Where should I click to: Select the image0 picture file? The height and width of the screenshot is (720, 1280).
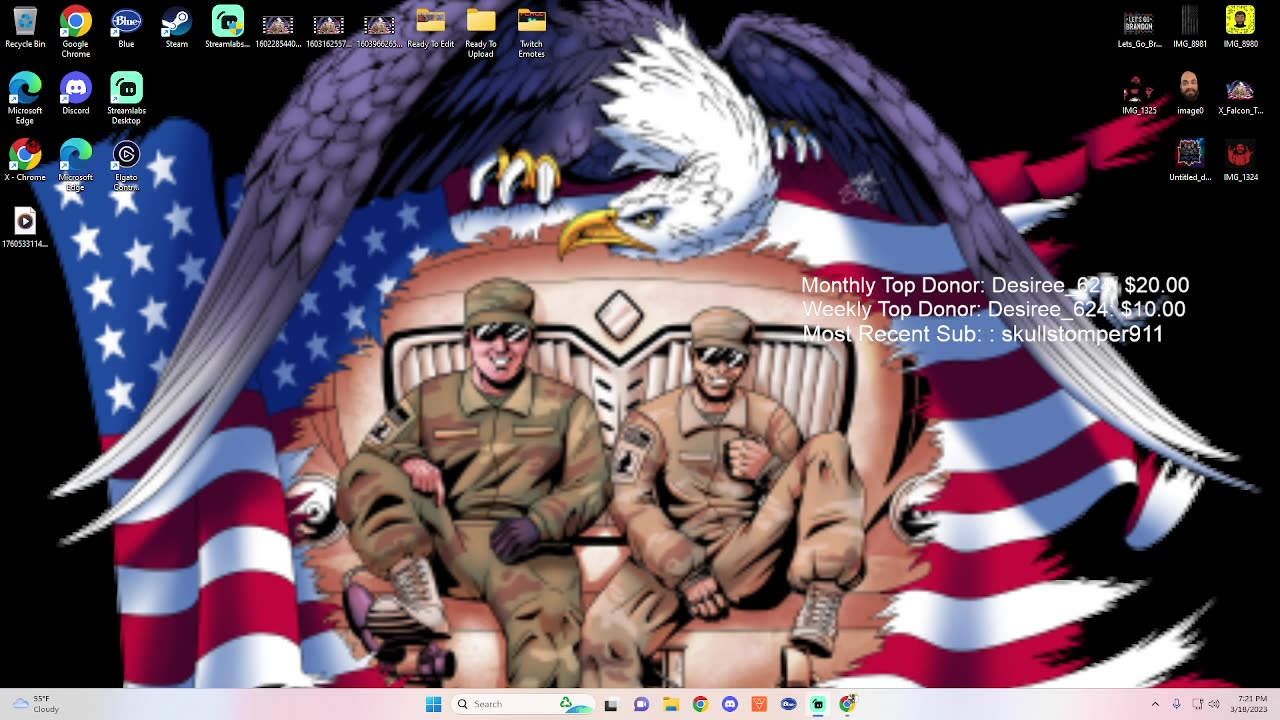(x=1190, y=94)
